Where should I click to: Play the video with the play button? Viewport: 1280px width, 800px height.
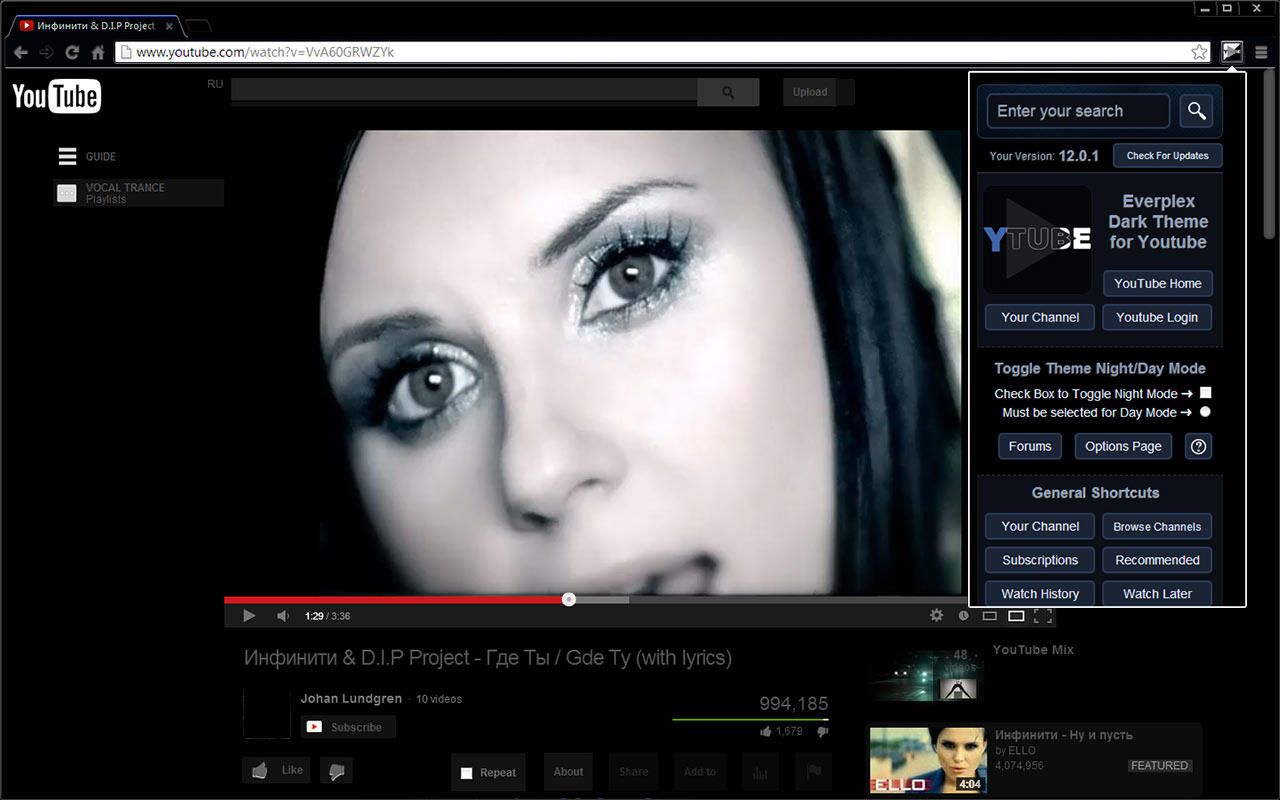(249, 616)
